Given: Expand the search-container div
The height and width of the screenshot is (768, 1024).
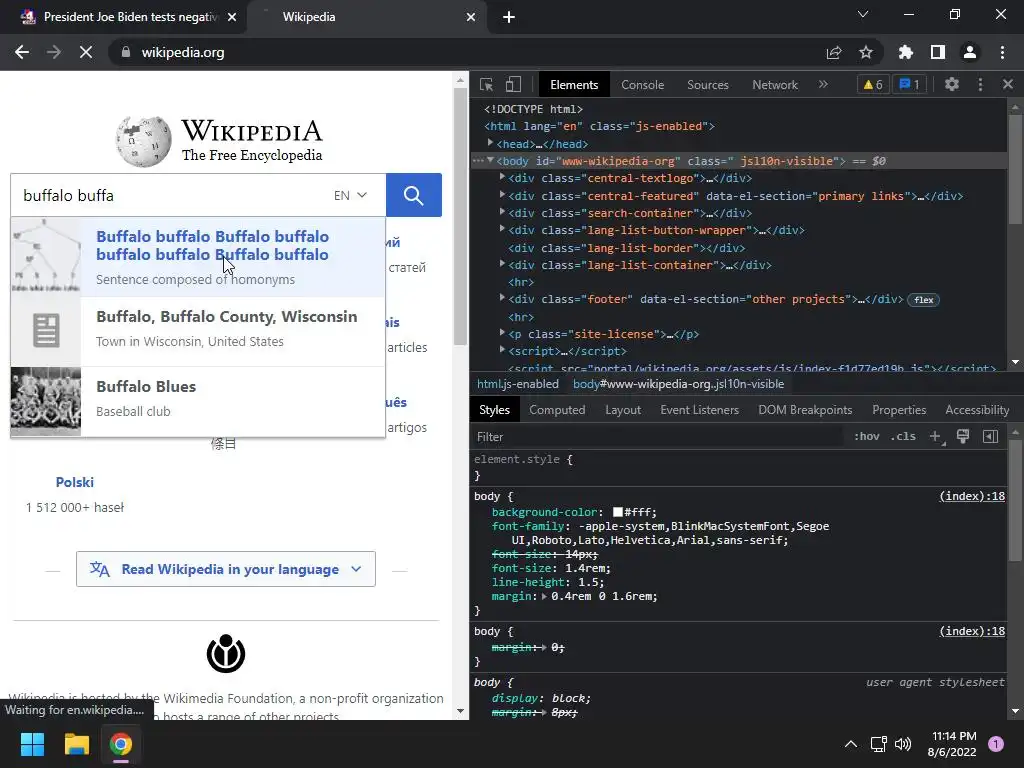Looking at the screenshot, I should coord(502,212).
